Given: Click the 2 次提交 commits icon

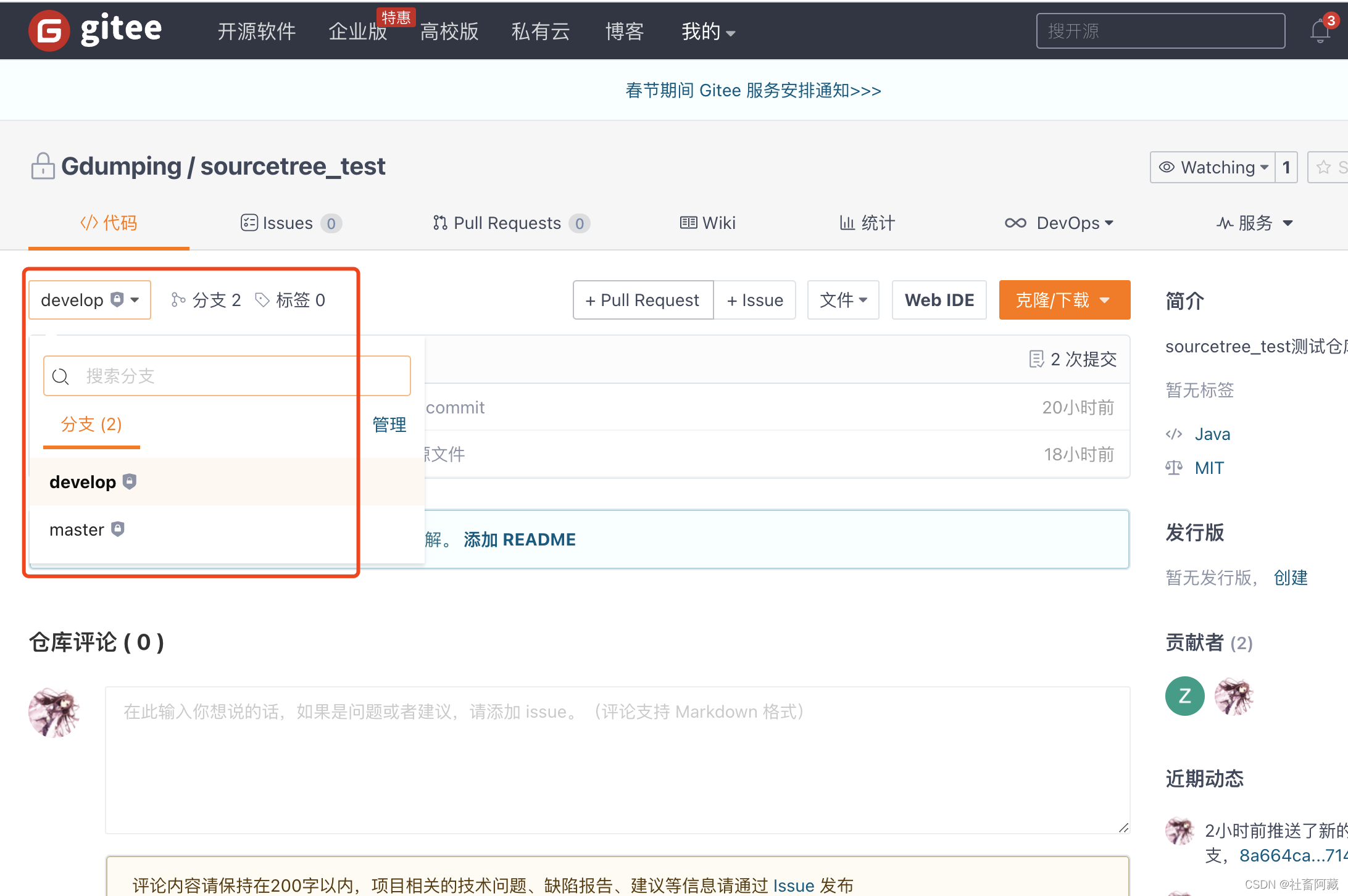Looking at the screenshot, I should (1036, 359).
